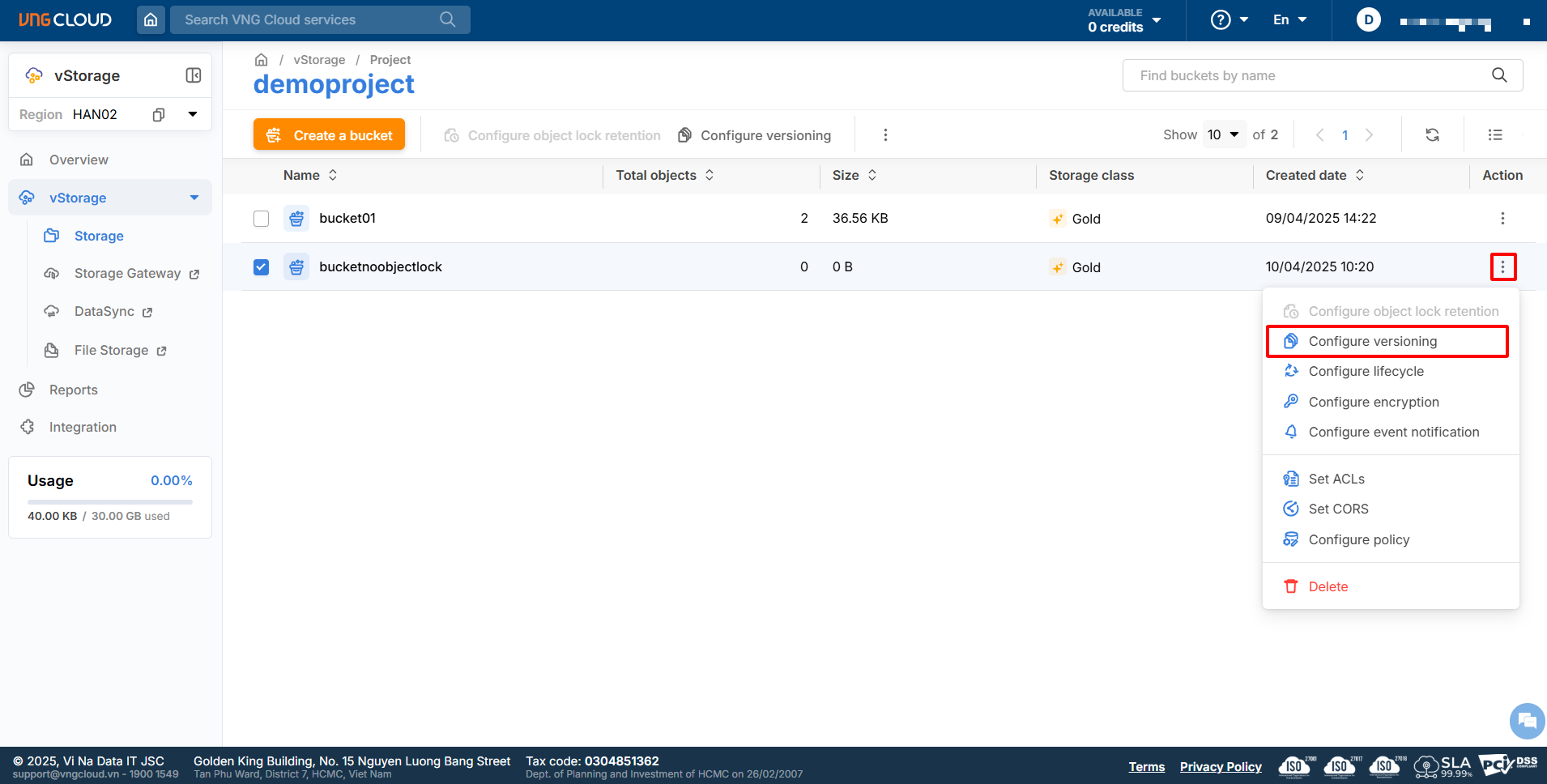Open the chat support bubble
The height and width of the screenshot is (784, 1547).
(x=1527, y=720)
